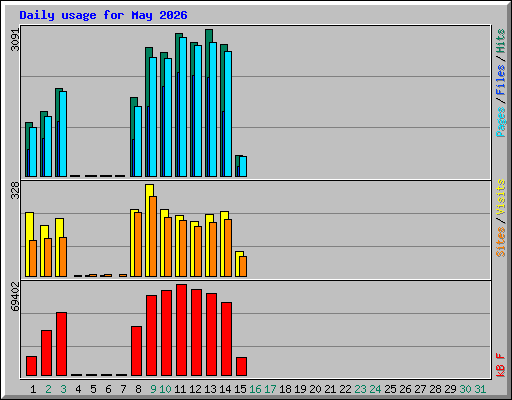Viewport: 512px width, 400px height.
Task: Select day 12 on the x-axis
Action: coord(195,389)
